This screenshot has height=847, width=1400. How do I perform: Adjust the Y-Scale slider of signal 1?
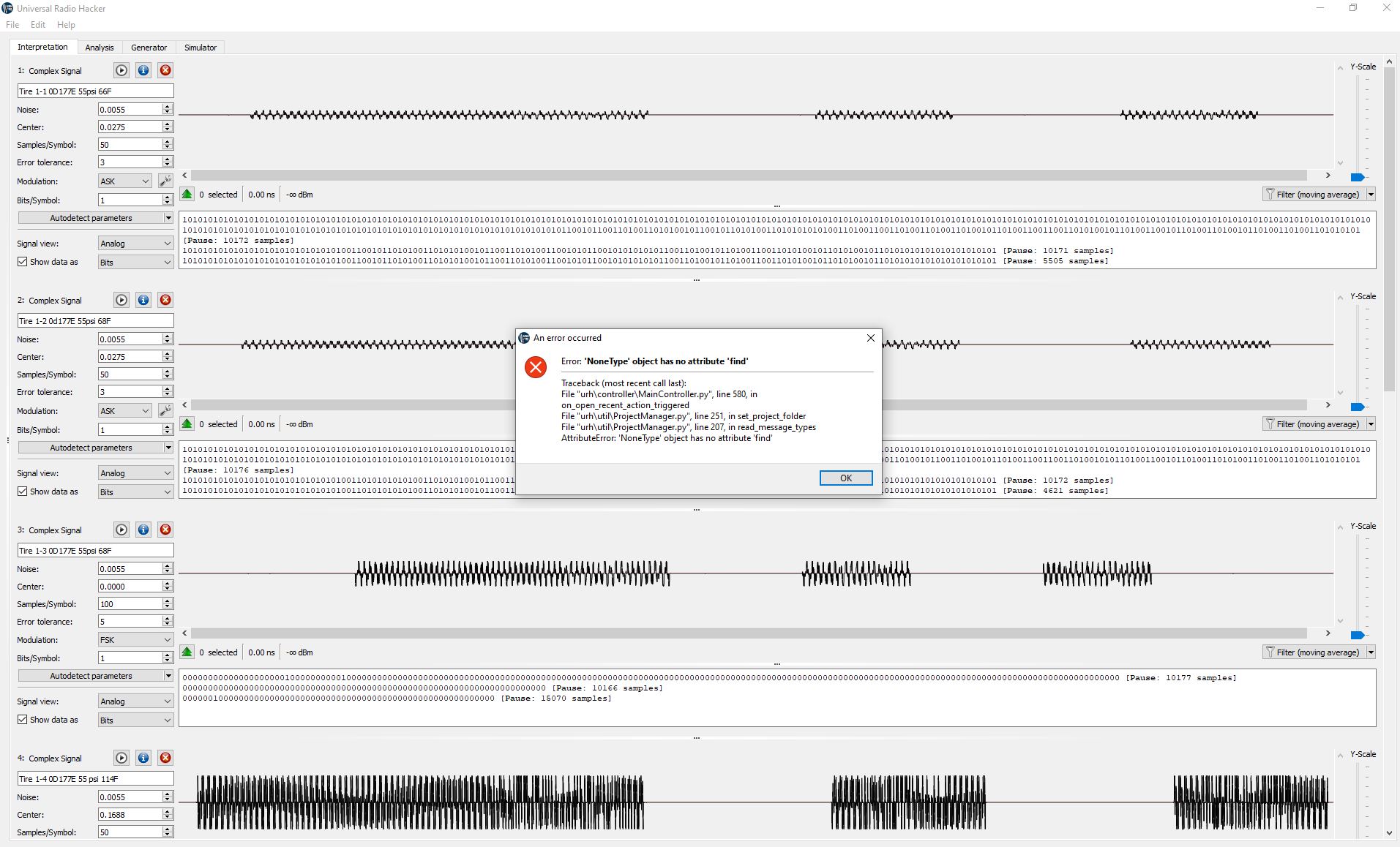[1358, 177]
